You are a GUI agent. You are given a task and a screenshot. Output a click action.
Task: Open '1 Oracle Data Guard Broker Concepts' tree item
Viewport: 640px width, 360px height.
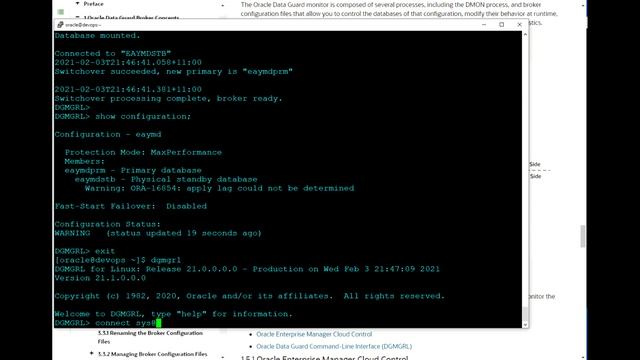(x=131, y=18)
